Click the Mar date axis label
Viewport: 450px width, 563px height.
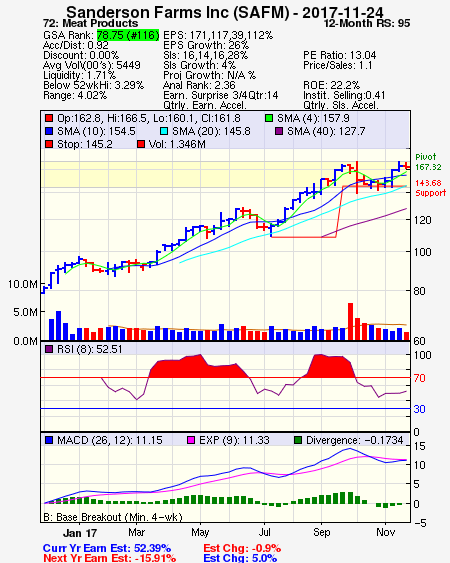pos(136,532)
